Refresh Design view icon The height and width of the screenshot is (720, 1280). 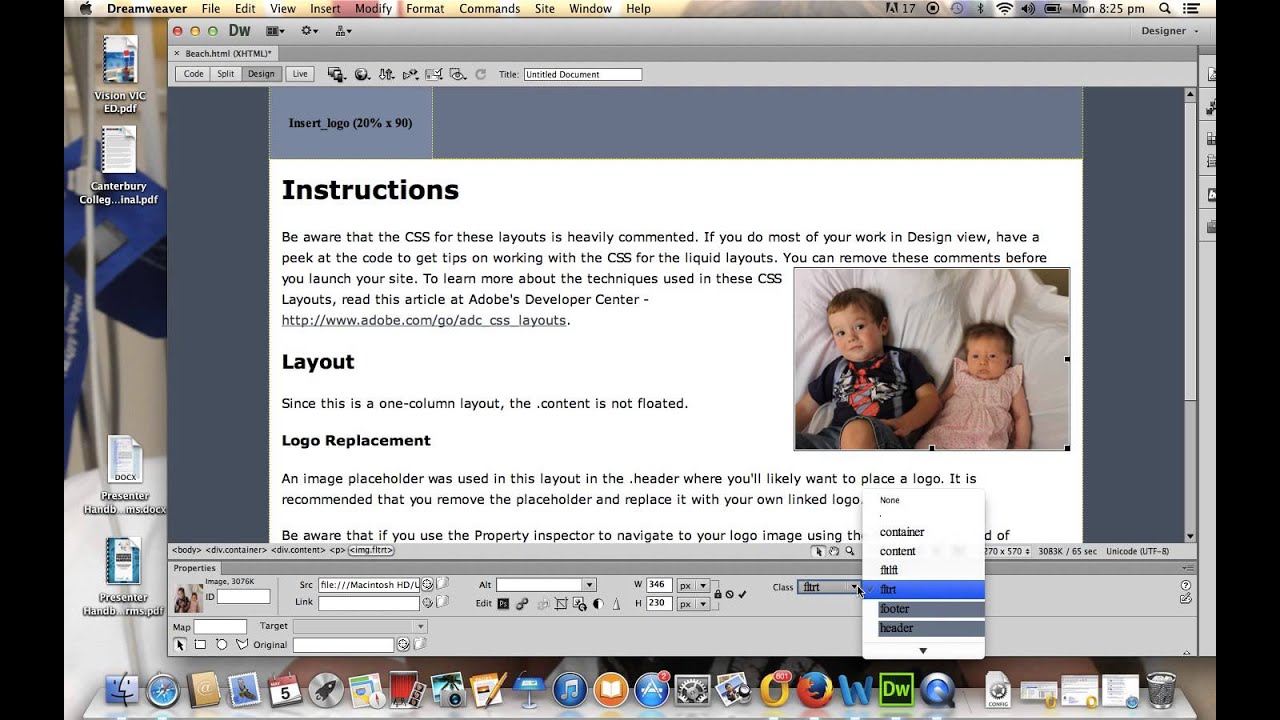pos(481,74)
